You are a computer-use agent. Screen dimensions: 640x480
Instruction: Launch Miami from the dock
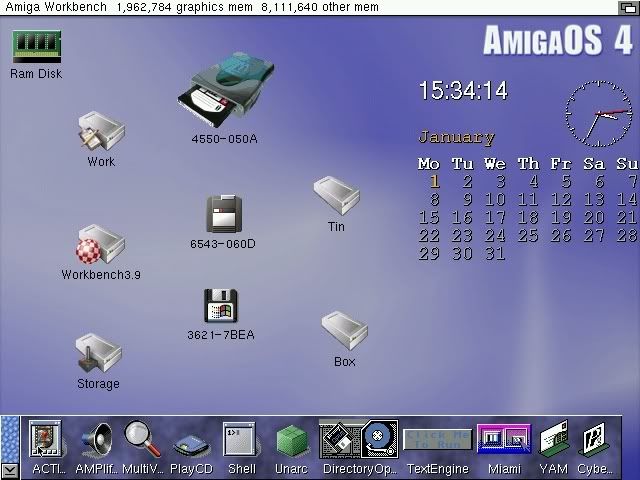coord(504,439)
